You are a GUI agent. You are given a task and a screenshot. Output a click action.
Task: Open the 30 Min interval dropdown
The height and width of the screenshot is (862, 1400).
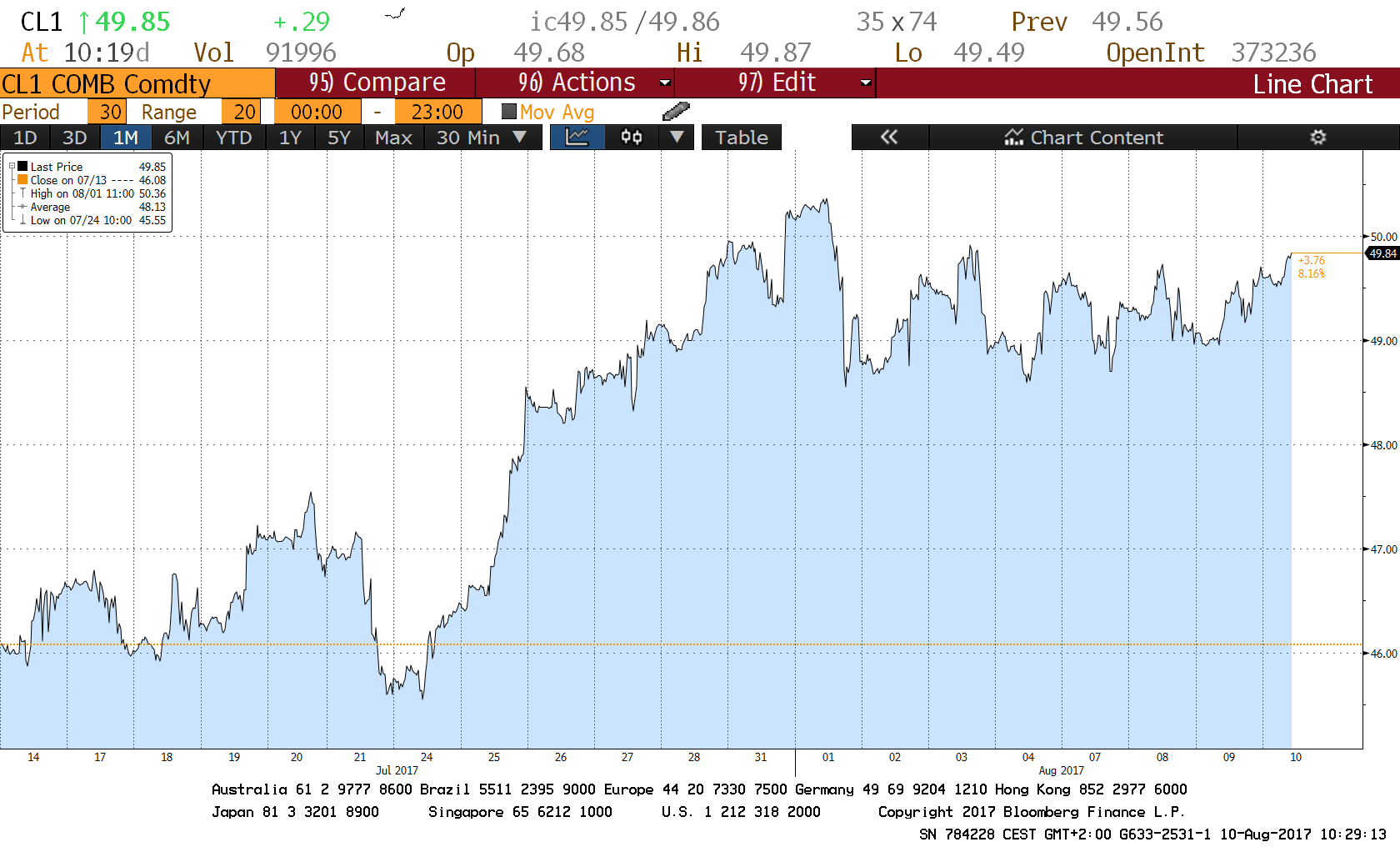click(x=482, y=138)
